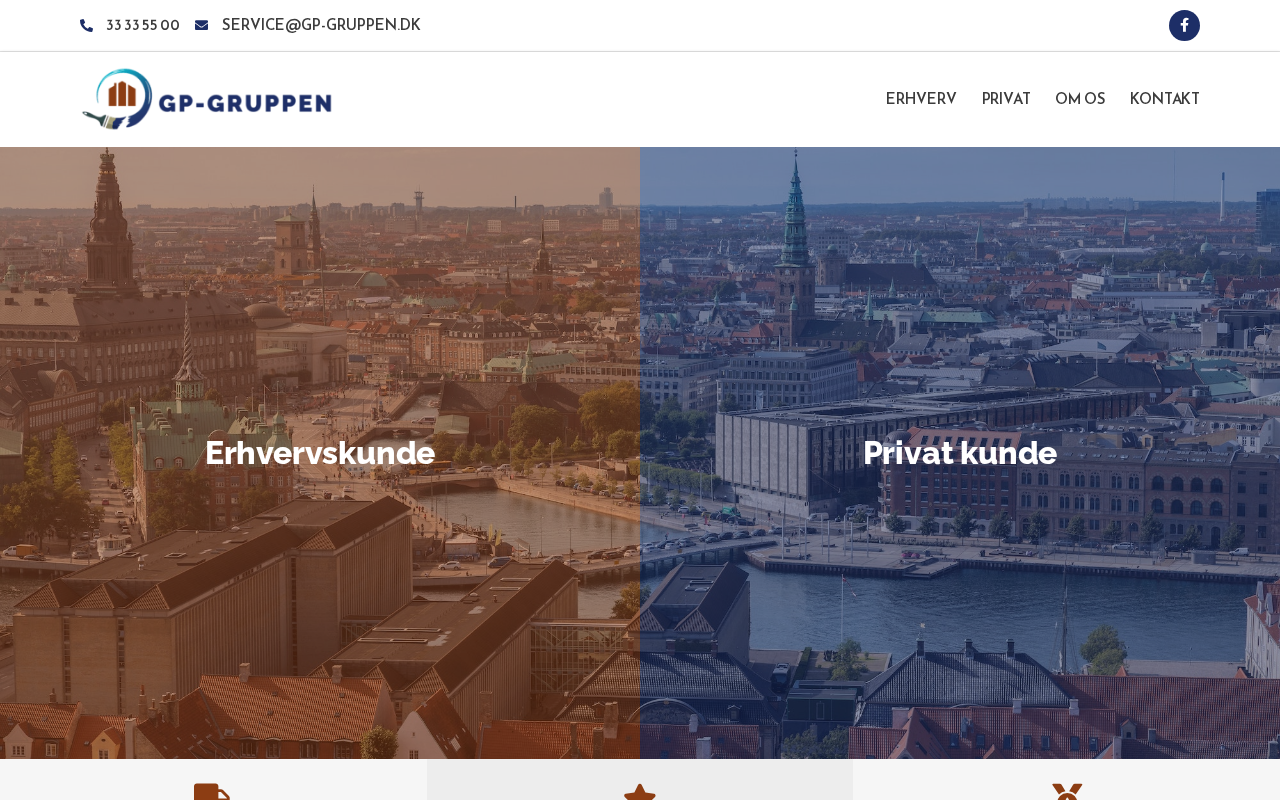Image resolution: width=1280 pixels, height=800 pixels.
Task: Click the GP-GRUPPEN text in logo
Action: coord(247,103)
